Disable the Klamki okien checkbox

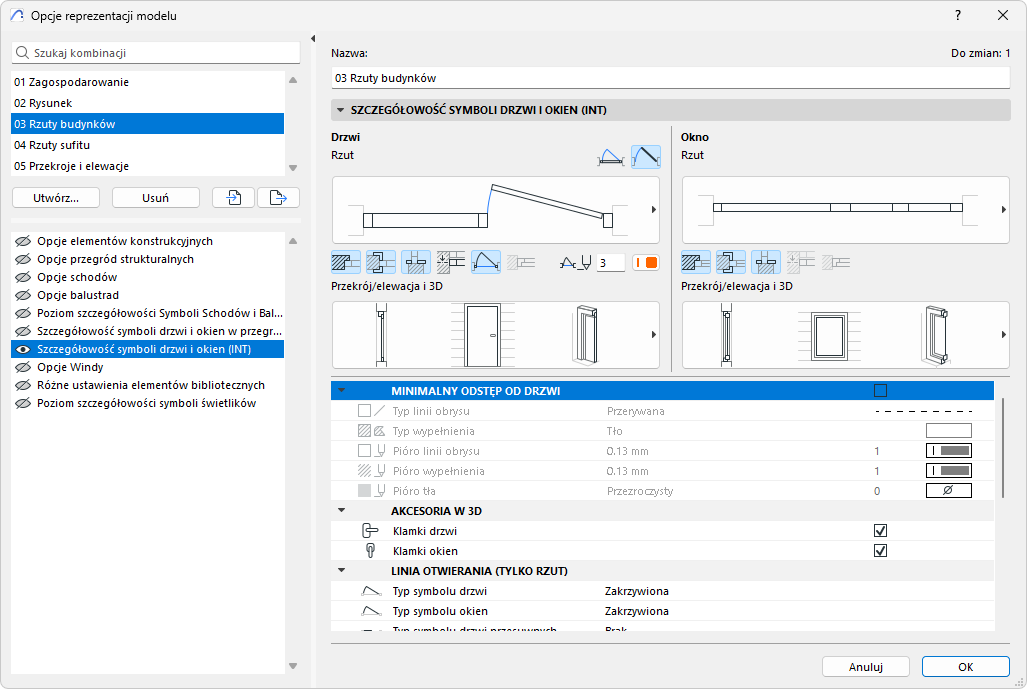881,551
